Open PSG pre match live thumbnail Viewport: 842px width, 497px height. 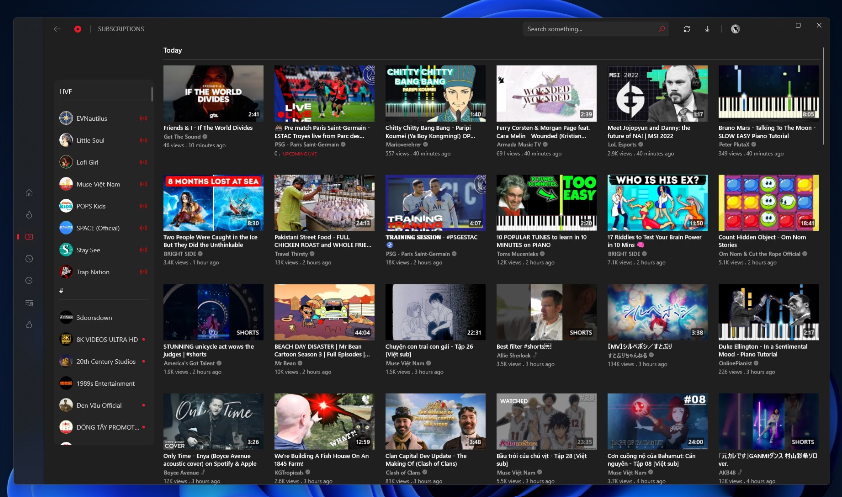[324, 93]
